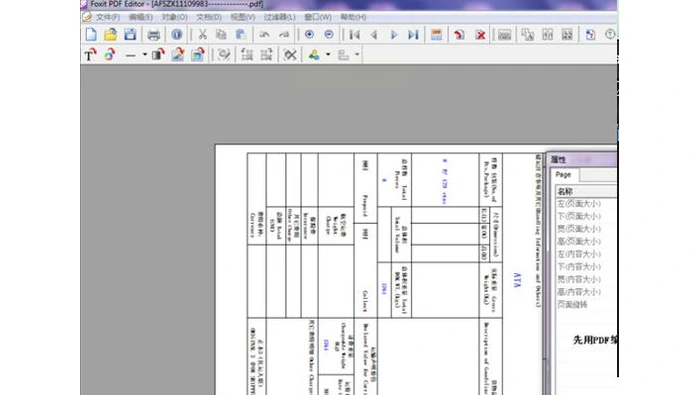
Task: Click the 'Collect' text in the document table
Action: tap(365, 300)
